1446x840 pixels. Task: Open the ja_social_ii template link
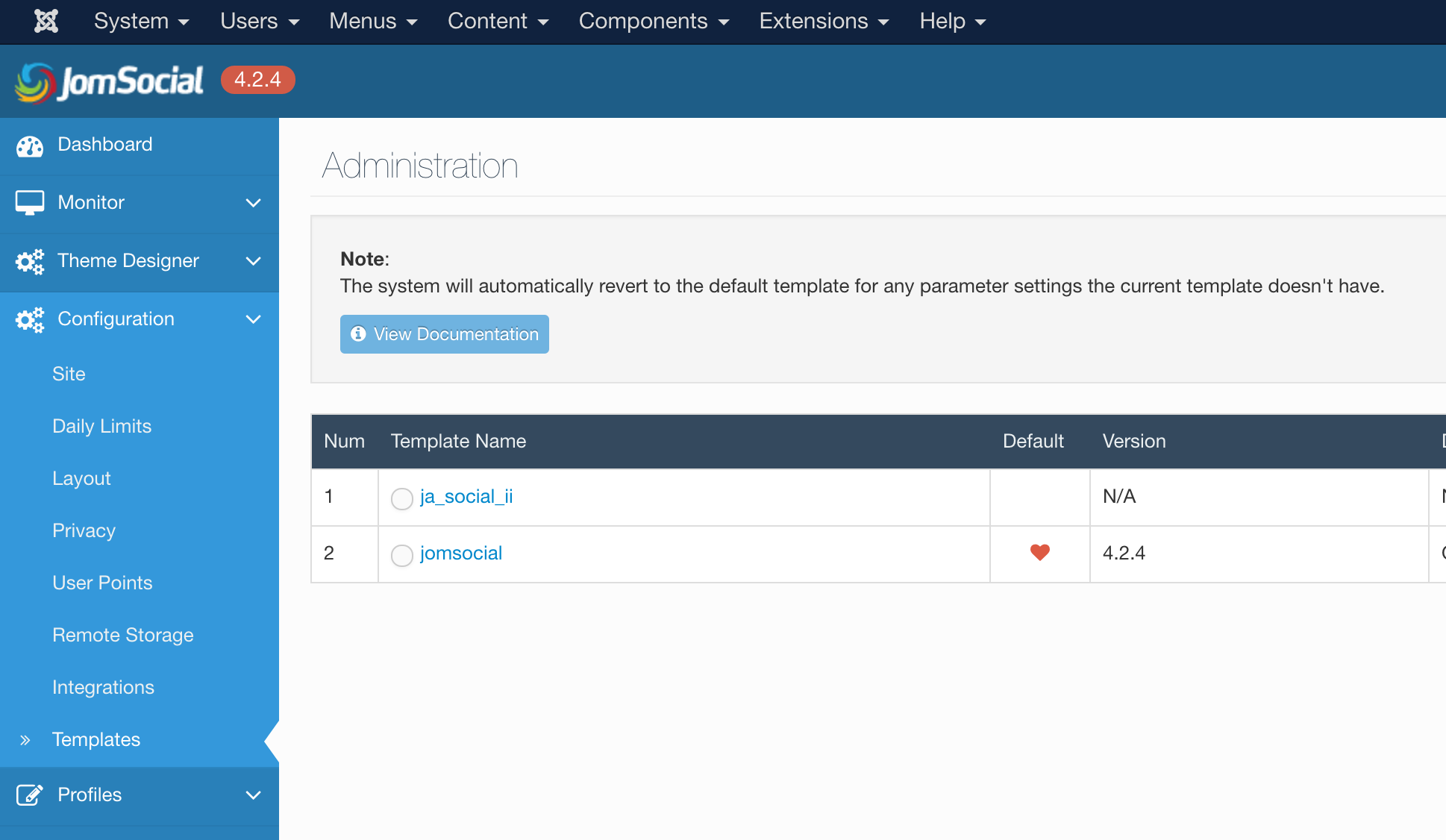point(466,497)
